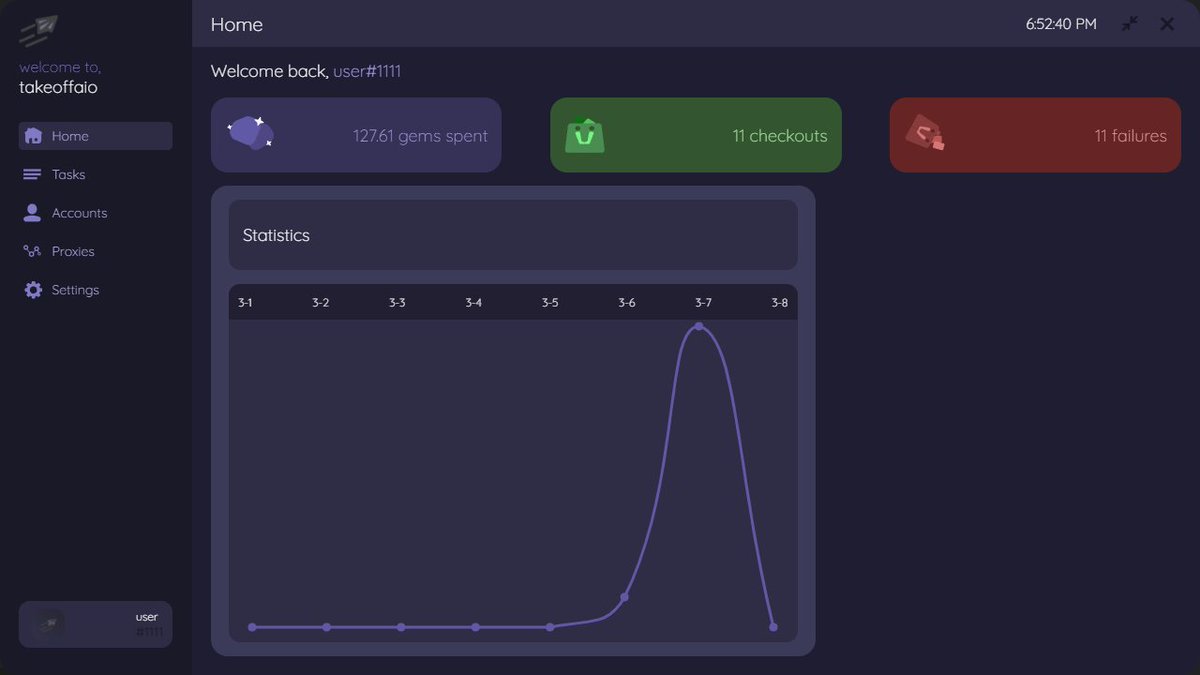Click the purple gems icon
Viewport: 1200px width, 675px height.
coord(250,133)
